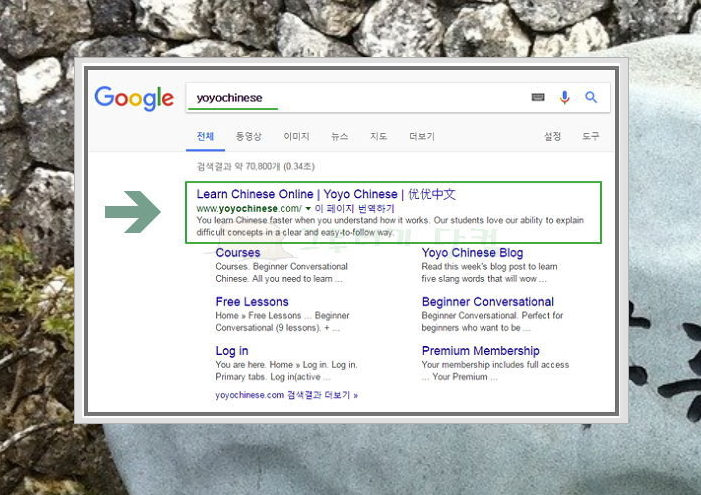Screen dimensions: 701x495
Task: Click the www.yoyochinese.com green URL text
Action: 249,209
